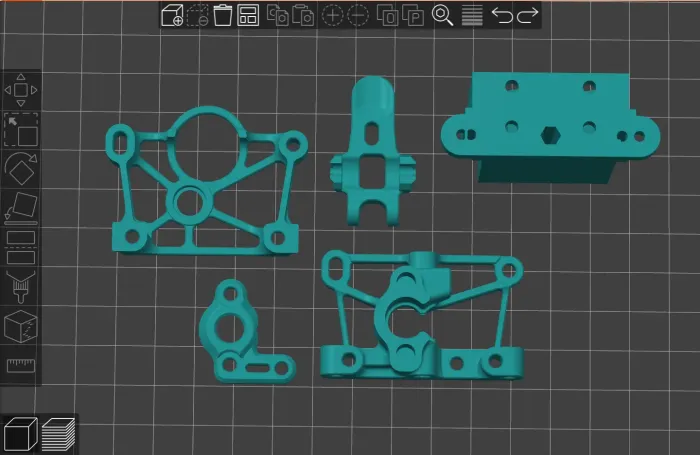Select the Scale tool in left sidebar
This screenshot has width=700, height=455.
pyautogui.click(x=21, y=129)
